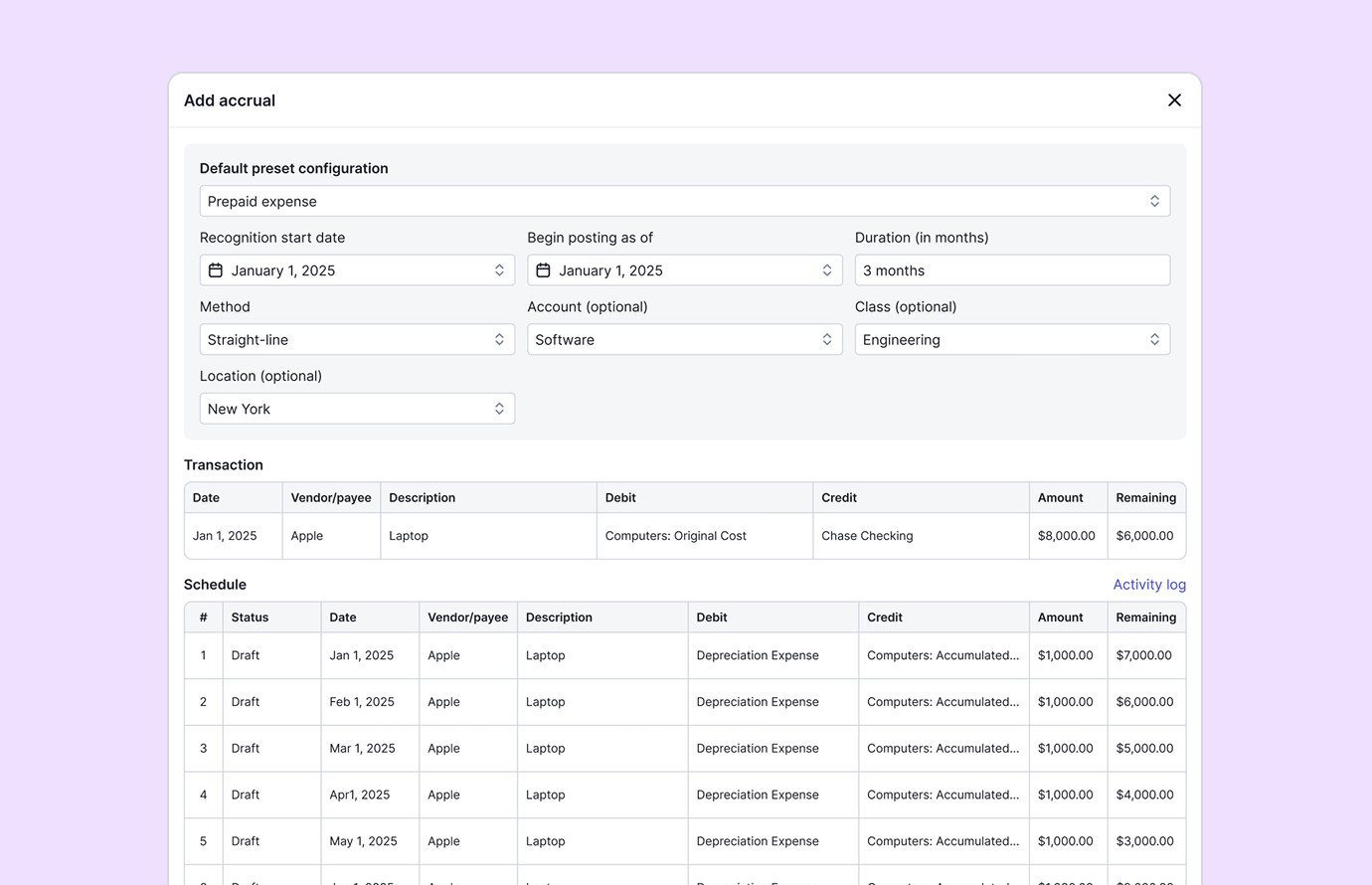This screenshot has height=885, width=1372.
Task: Click Remaining column header in Transaction table
Action: click(1145, 498)
